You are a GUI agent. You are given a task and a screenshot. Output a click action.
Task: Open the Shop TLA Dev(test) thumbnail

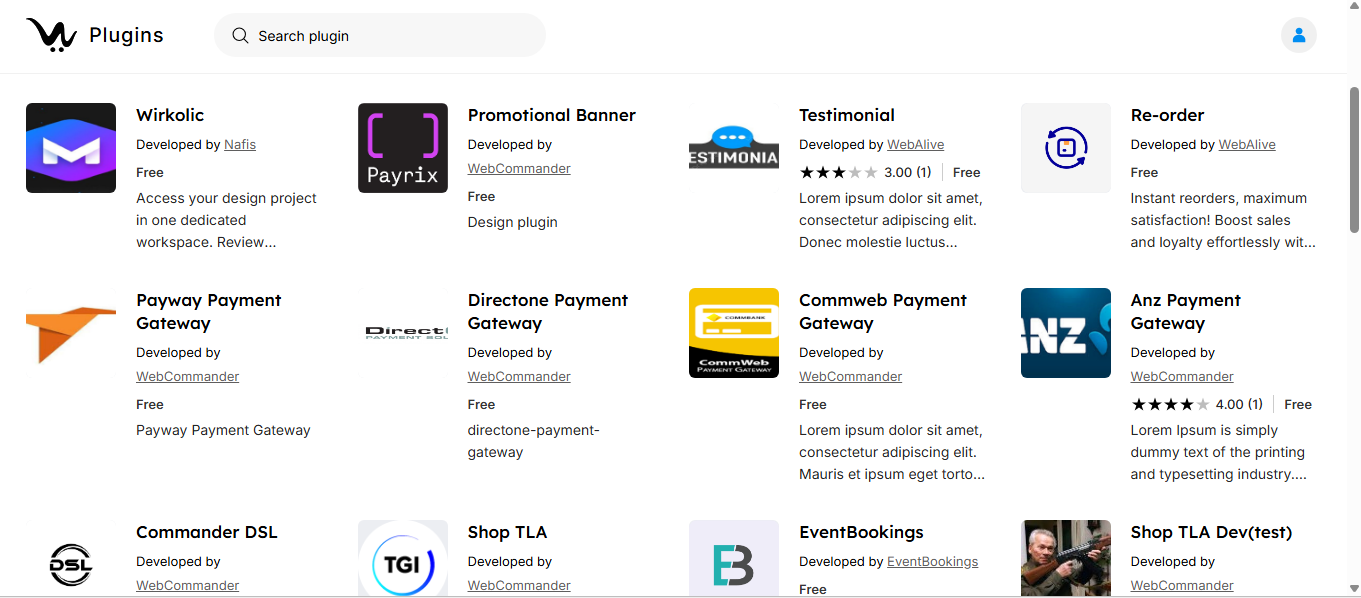(1065, 558)
